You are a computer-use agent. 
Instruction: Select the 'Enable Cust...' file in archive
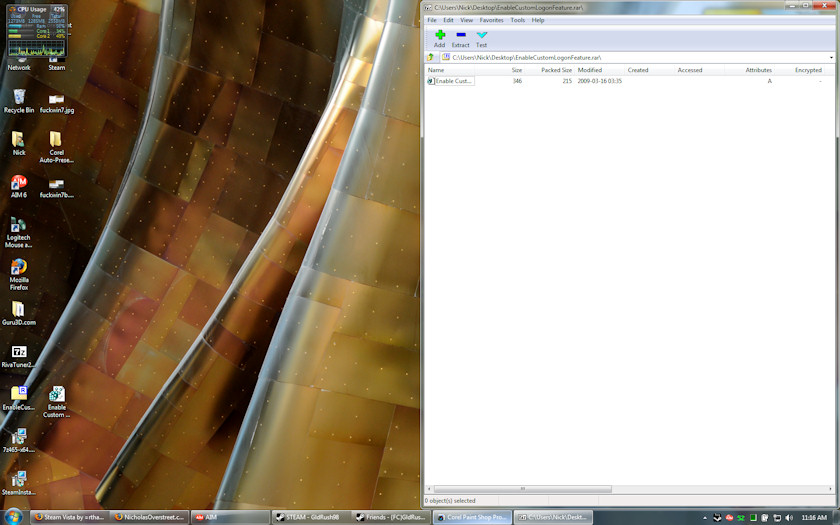click(450, 81)
